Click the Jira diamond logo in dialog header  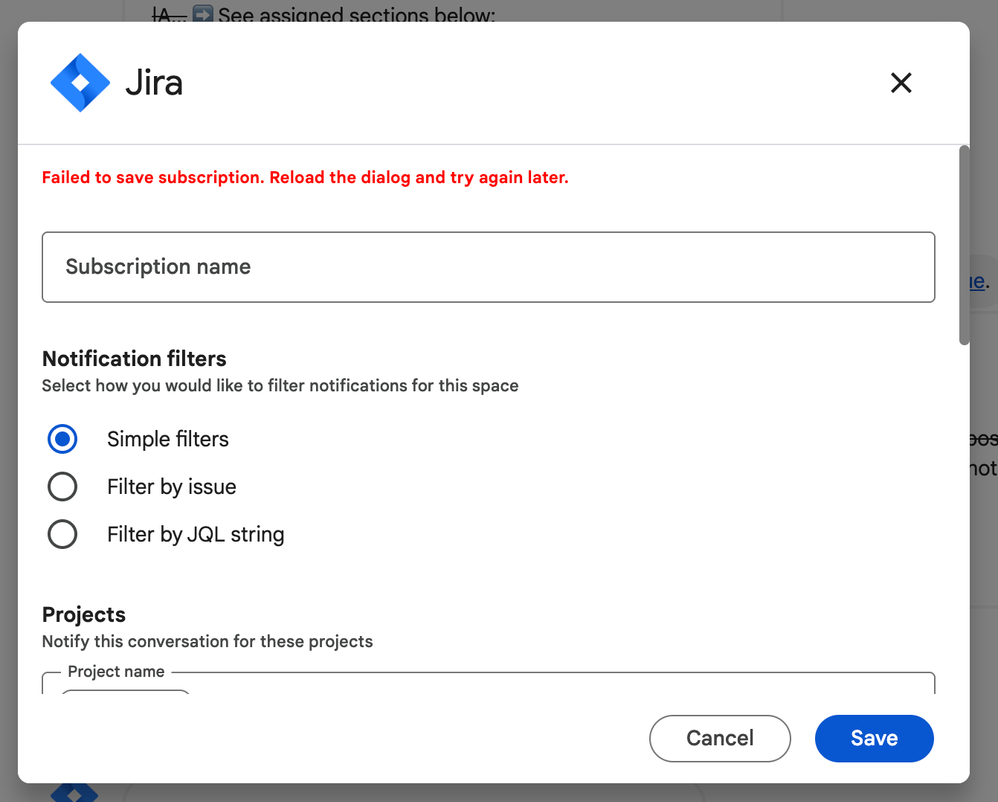[80, 82]
